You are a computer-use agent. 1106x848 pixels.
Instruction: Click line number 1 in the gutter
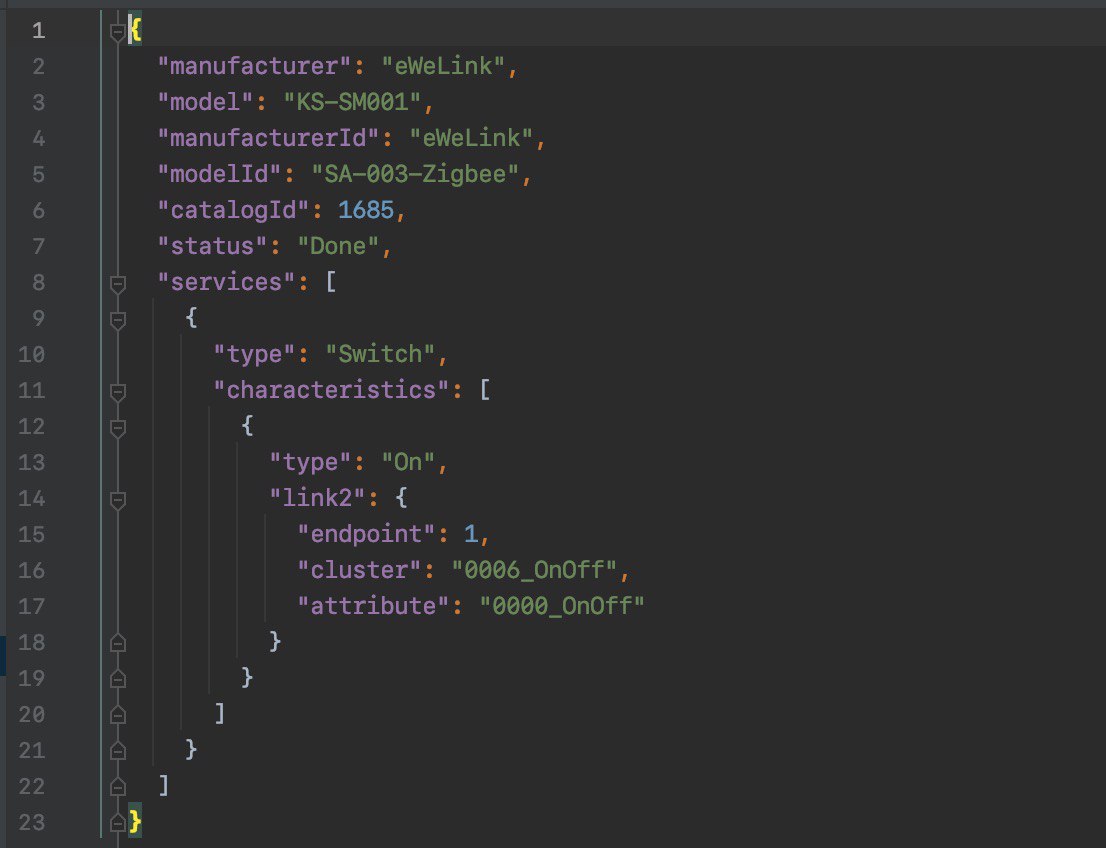click(x=38, y=30)
